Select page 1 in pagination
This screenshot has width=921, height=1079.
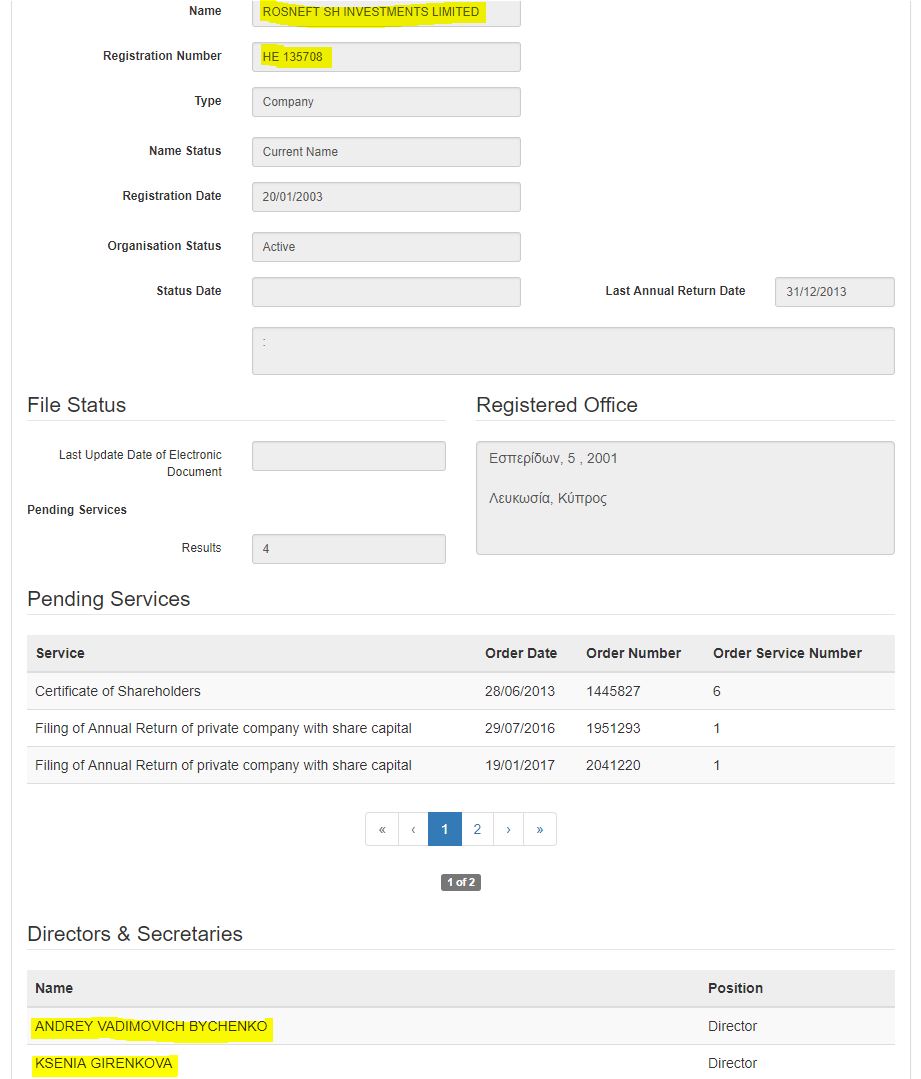coord(445,829)
